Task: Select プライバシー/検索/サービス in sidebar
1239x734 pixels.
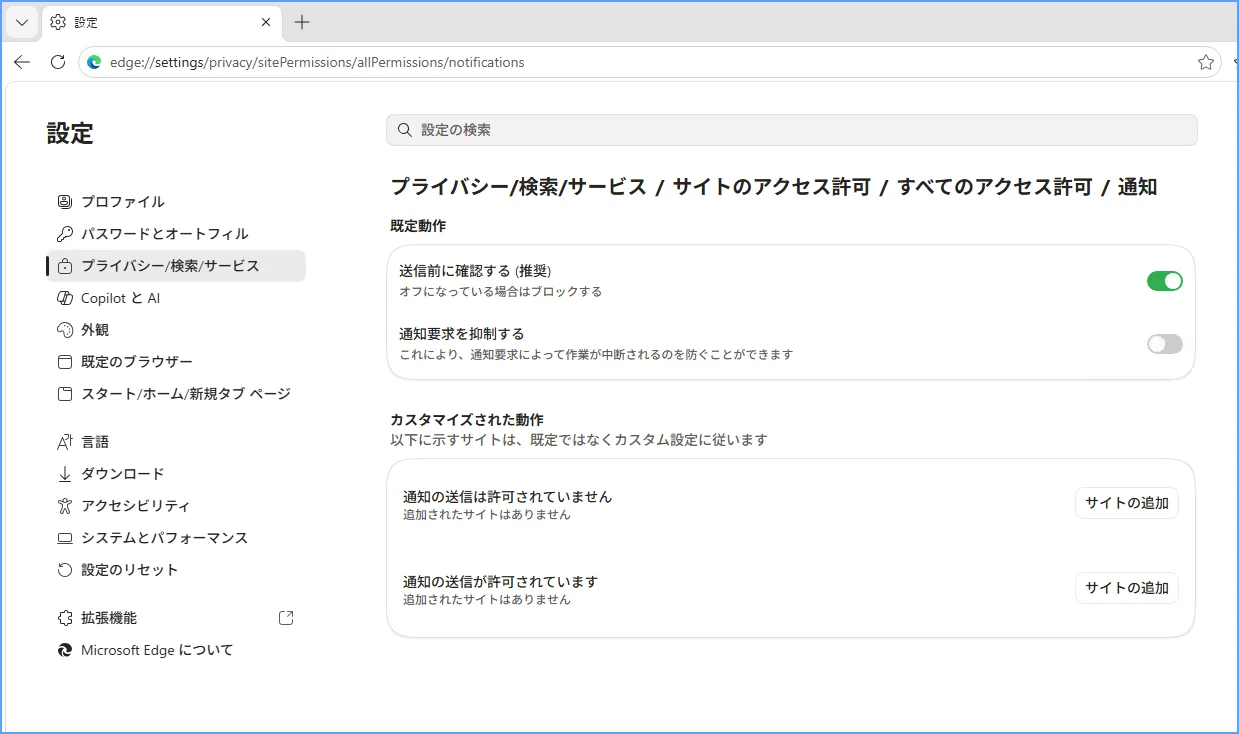Action: [x=176, y=266]
